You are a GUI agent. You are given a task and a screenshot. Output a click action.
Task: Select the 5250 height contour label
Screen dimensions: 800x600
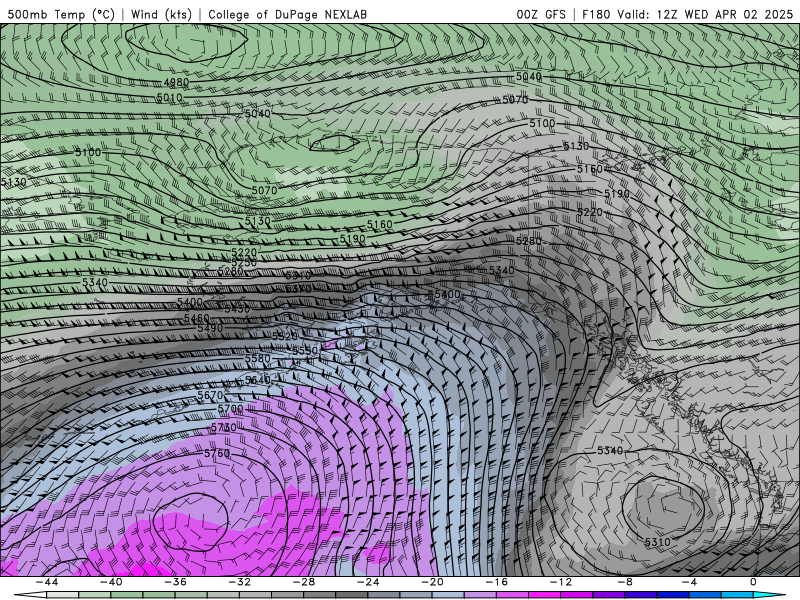click(244, 262)
